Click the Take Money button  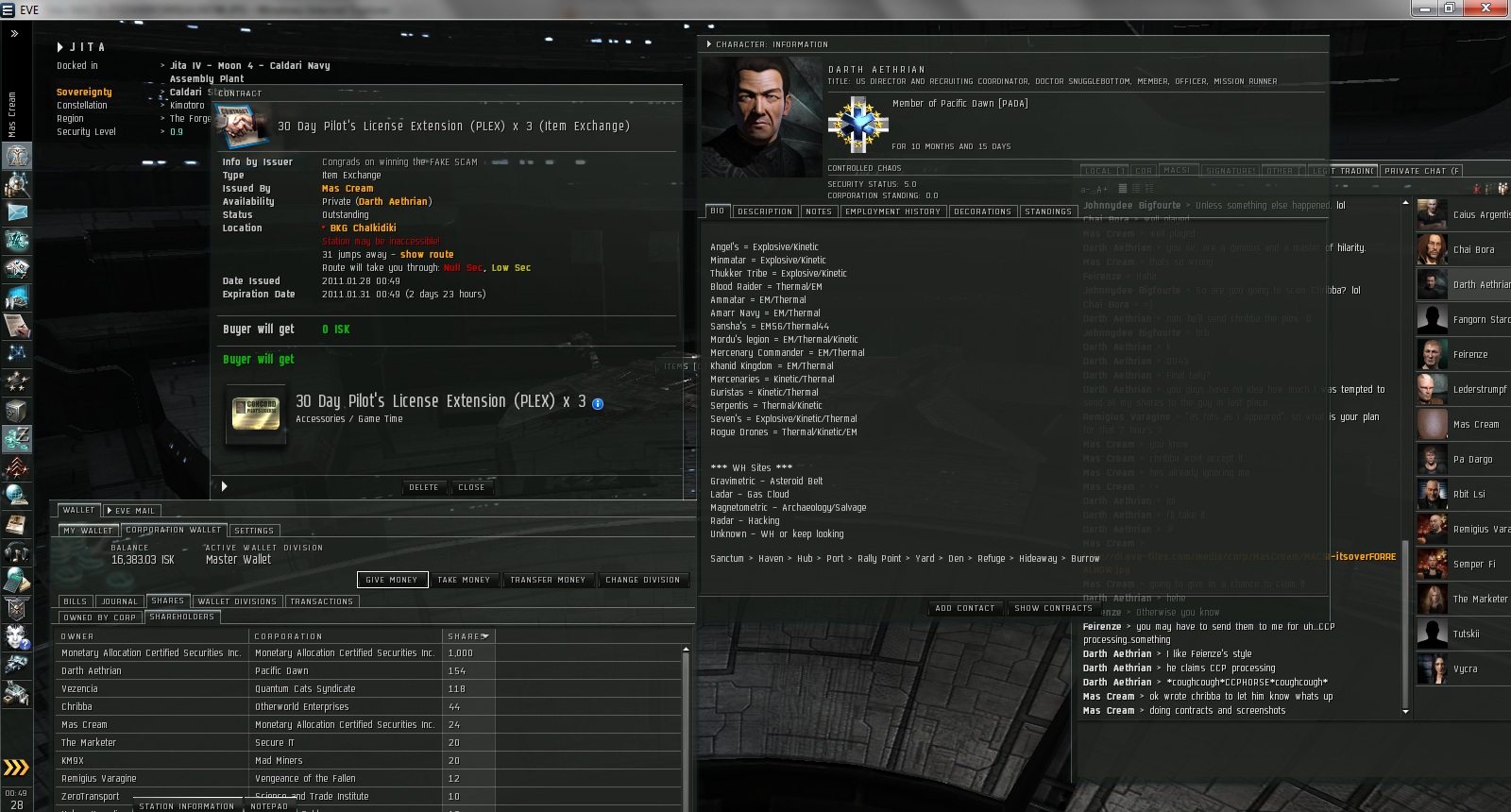pos(464,580)
